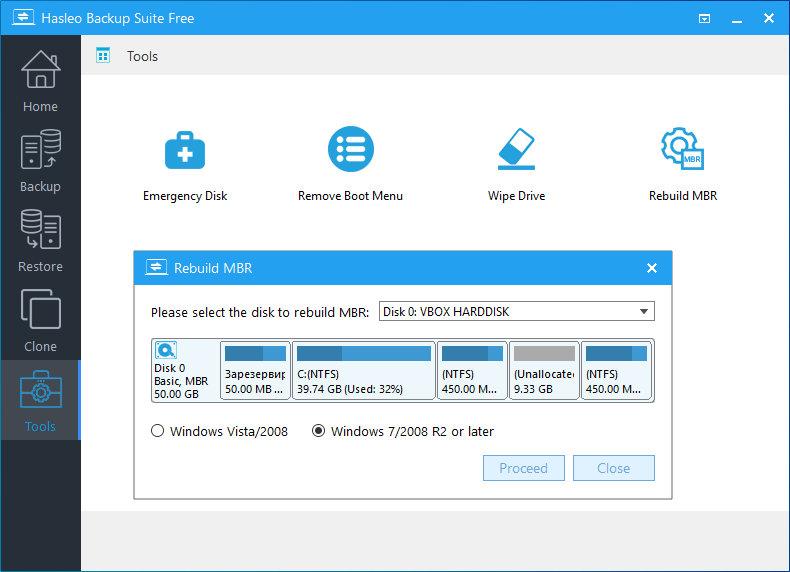790x572 pixels.
Task: Open the Rebuild MBR tool
Action: 683,164
